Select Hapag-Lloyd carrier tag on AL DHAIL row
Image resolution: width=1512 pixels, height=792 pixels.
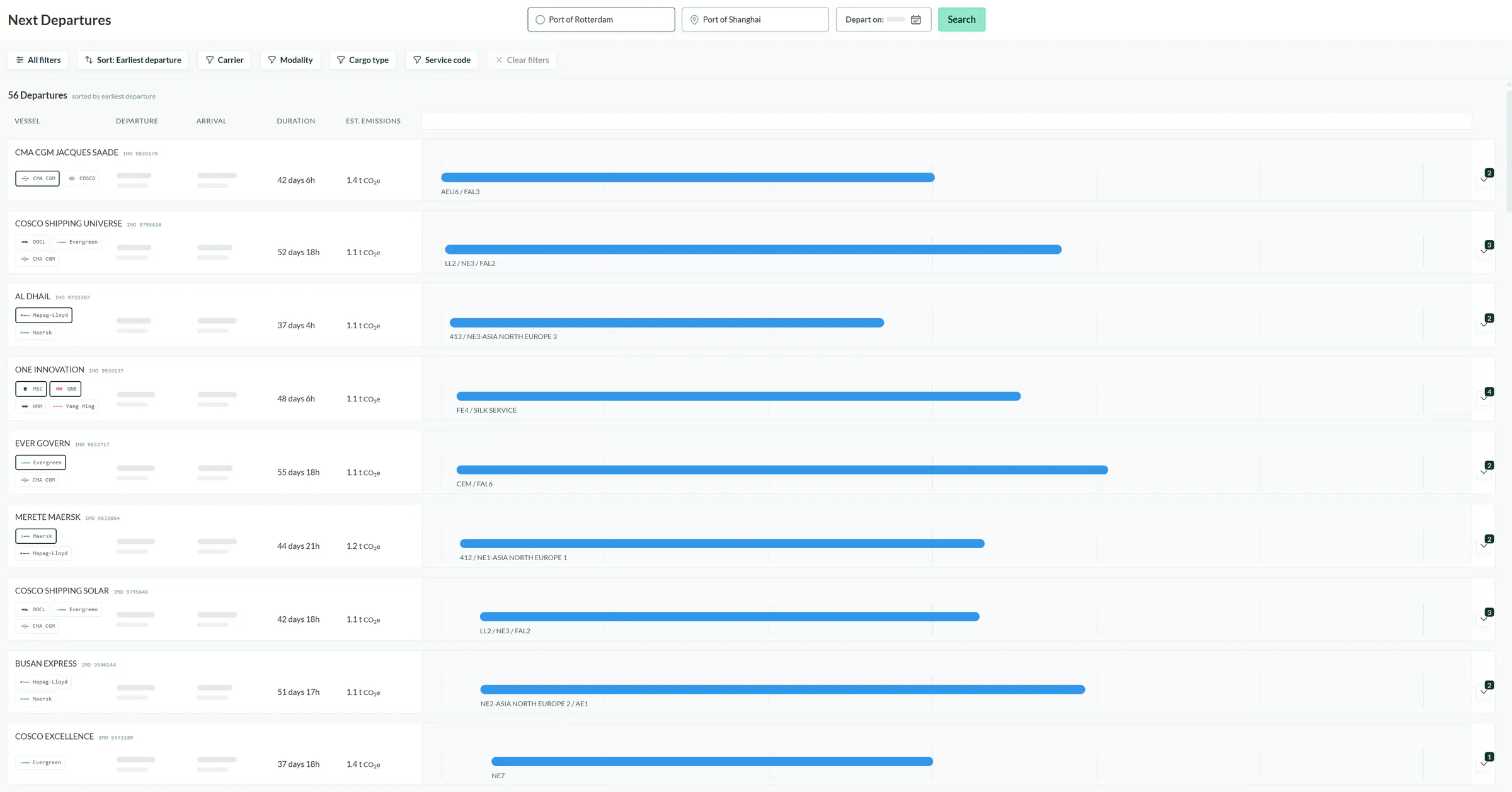(x=44, y=315)
